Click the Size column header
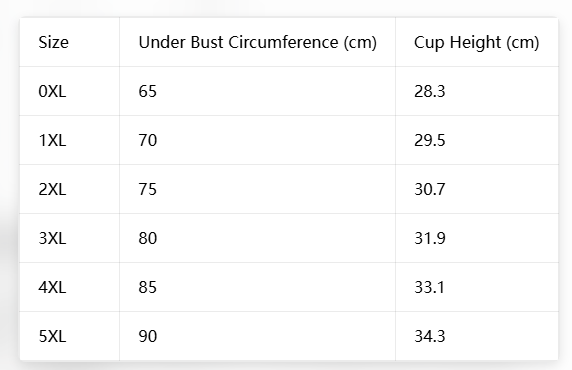572x370 pixels. (x=54, y=42)
